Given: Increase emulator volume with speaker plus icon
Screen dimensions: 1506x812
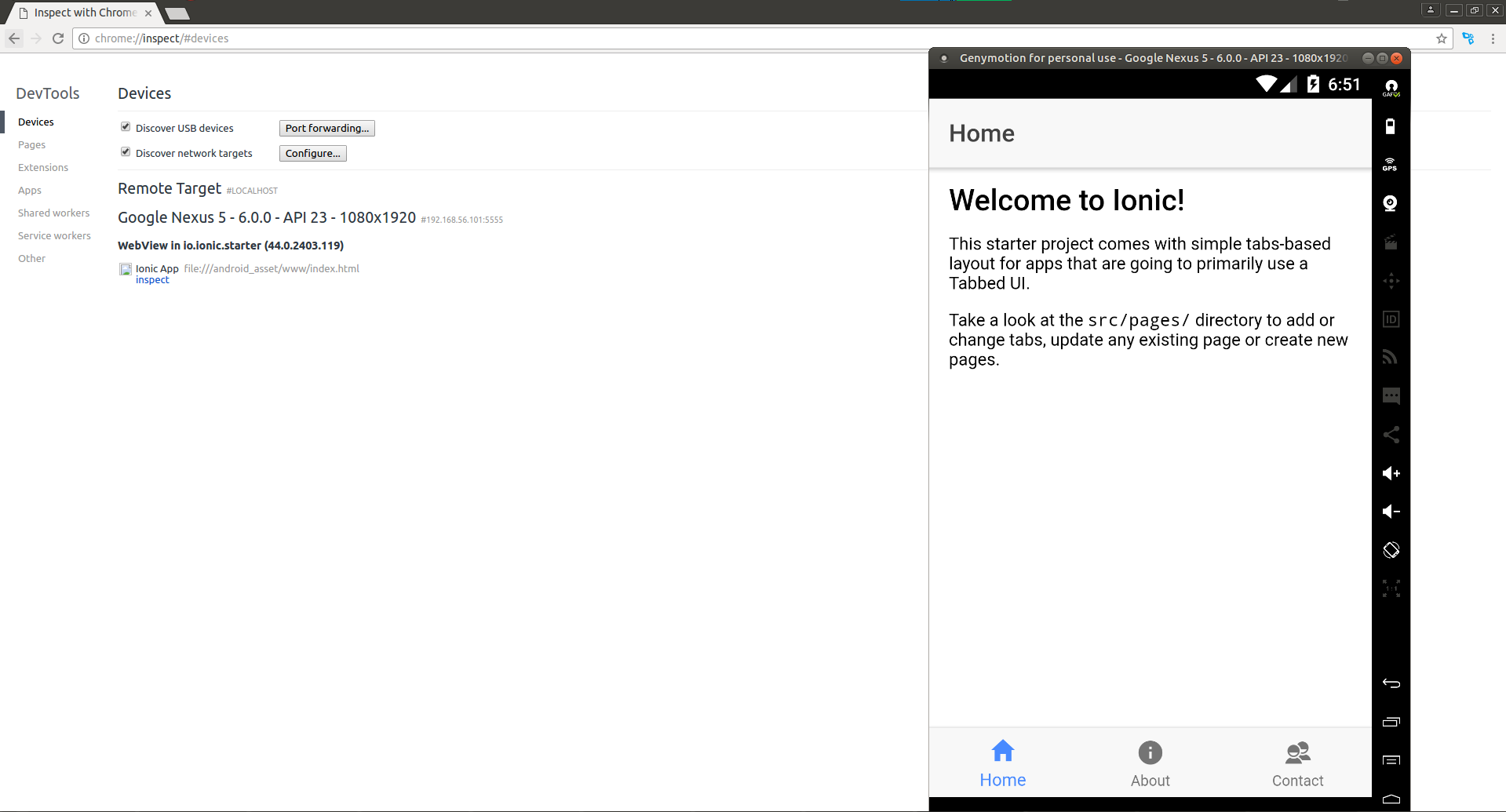Looking at the screenshot, I should pyautogui.click(x=1391, y=473).
